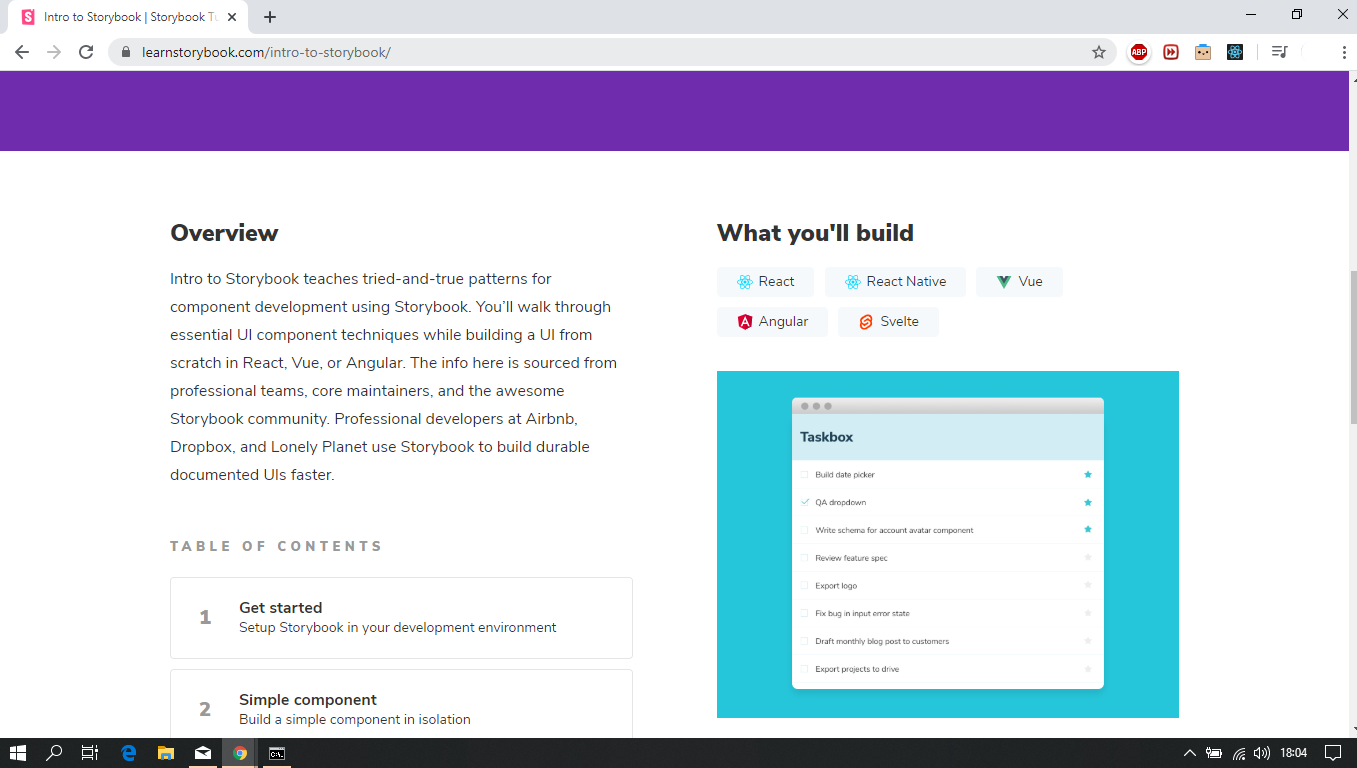Select the Angular framework logo icon
The image size is (1357, 768).
[x=744, y=321]
